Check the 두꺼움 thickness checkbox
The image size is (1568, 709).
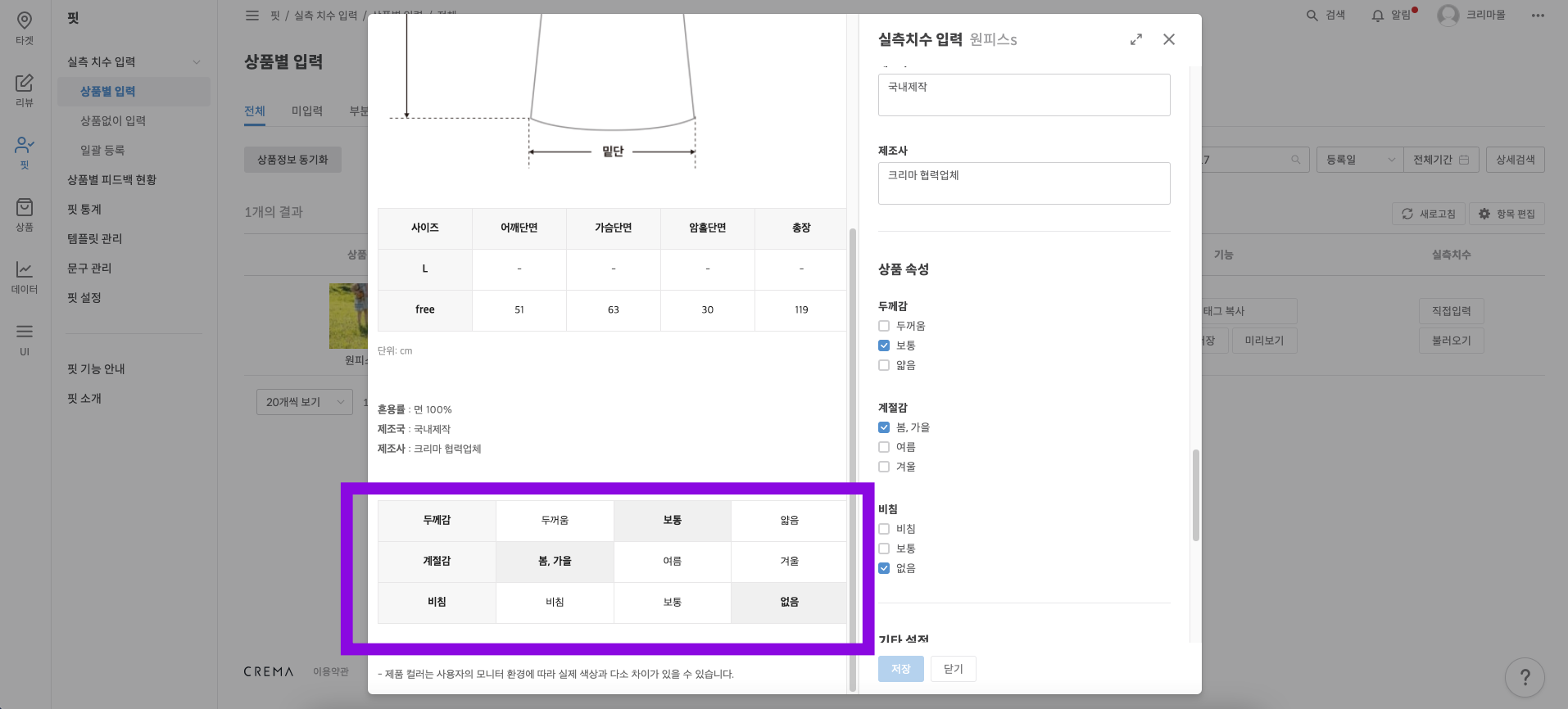[884, 326]
